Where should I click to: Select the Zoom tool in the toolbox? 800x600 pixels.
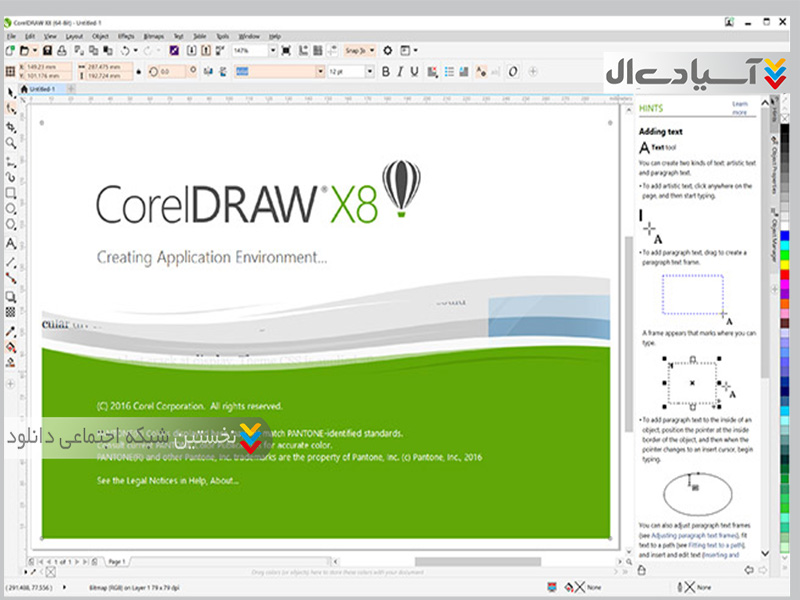pyautogui.click(x=11, y=142)
